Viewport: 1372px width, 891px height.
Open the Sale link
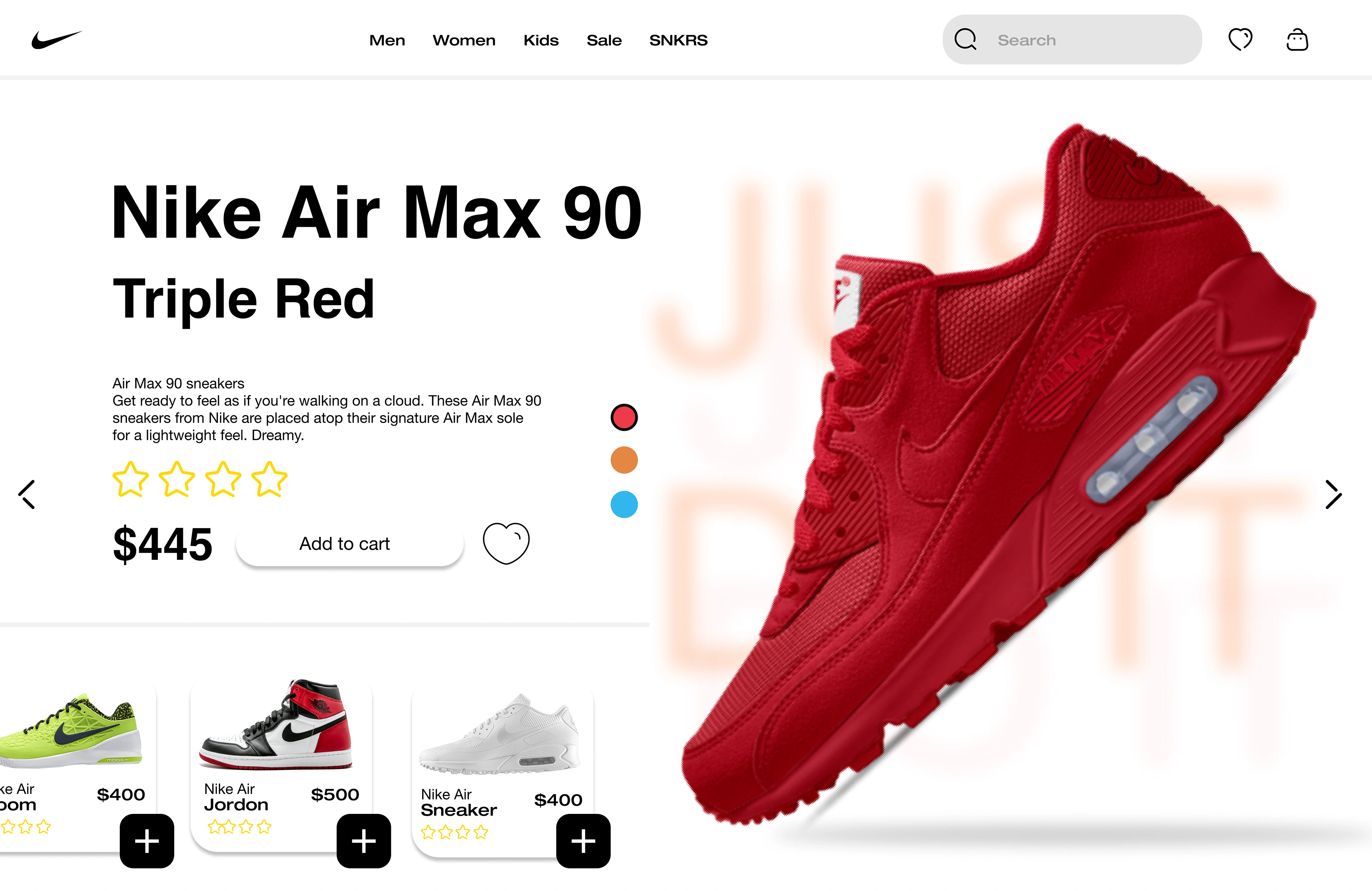604,40
